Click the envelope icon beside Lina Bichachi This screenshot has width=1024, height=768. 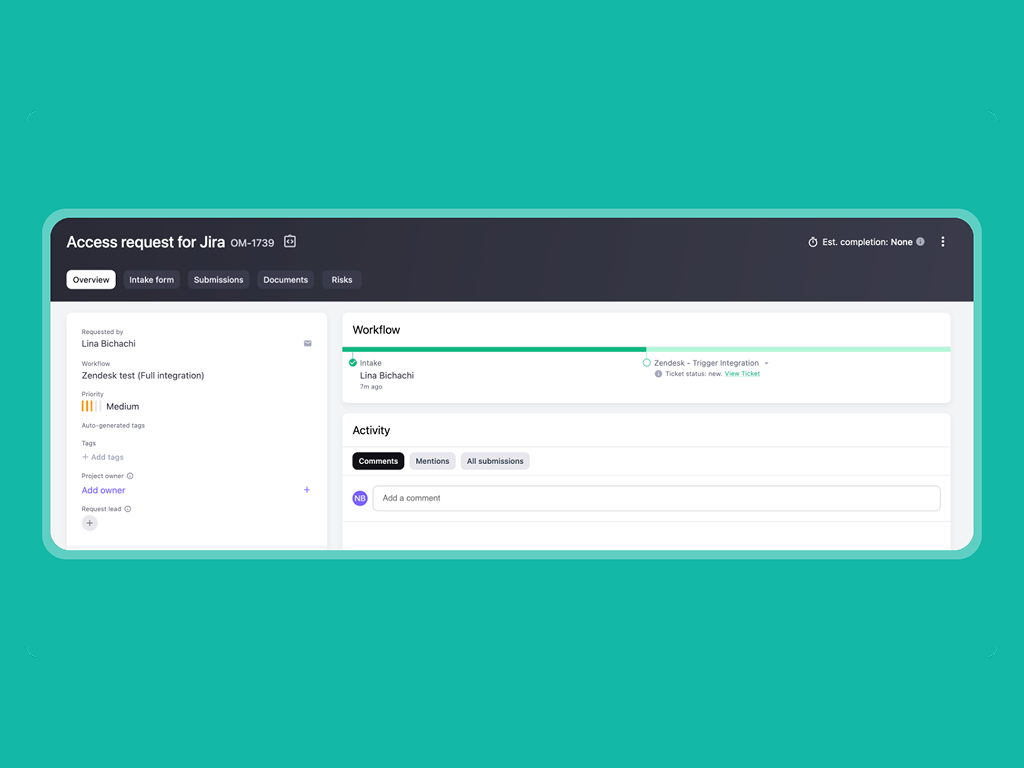click(308, 343)
